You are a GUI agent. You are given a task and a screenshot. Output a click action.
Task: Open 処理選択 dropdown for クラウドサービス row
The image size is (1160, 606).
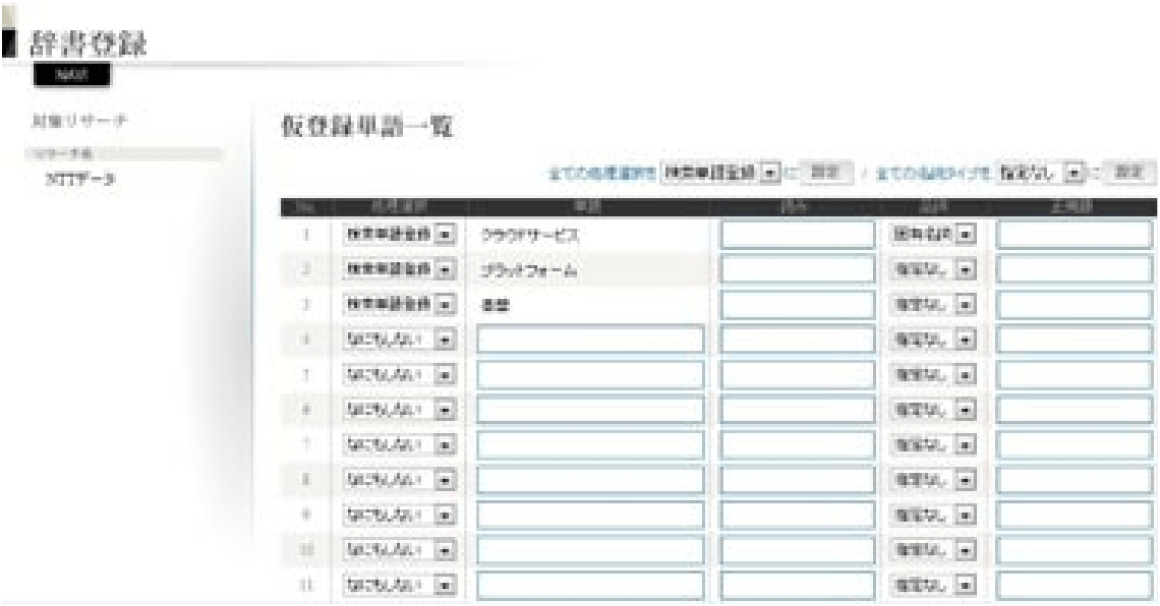[x=400, y=234]
